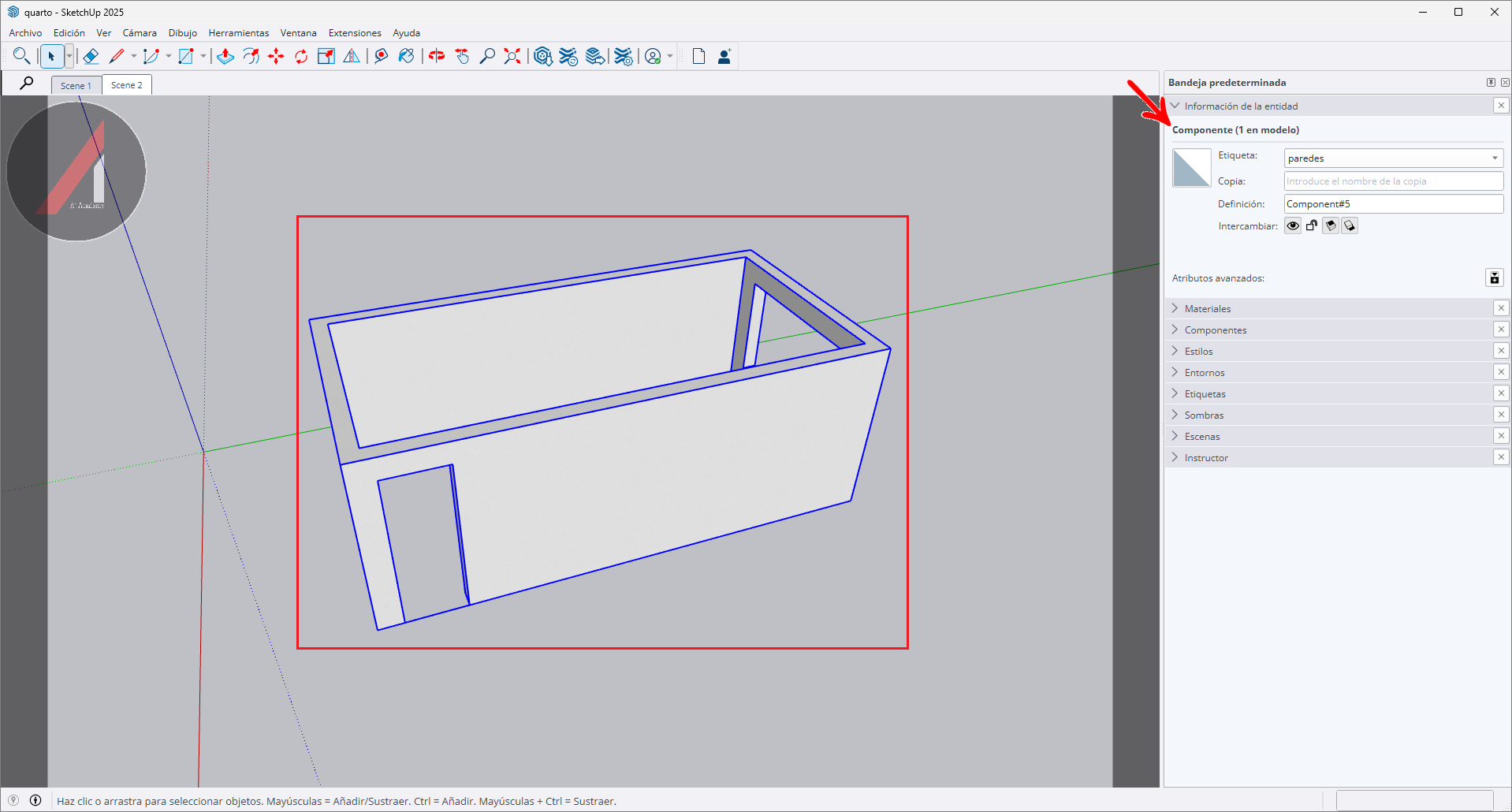Click the Search SketchUp magnifier icon
This screenshot has height=812, width=1512.
[21, 56]
